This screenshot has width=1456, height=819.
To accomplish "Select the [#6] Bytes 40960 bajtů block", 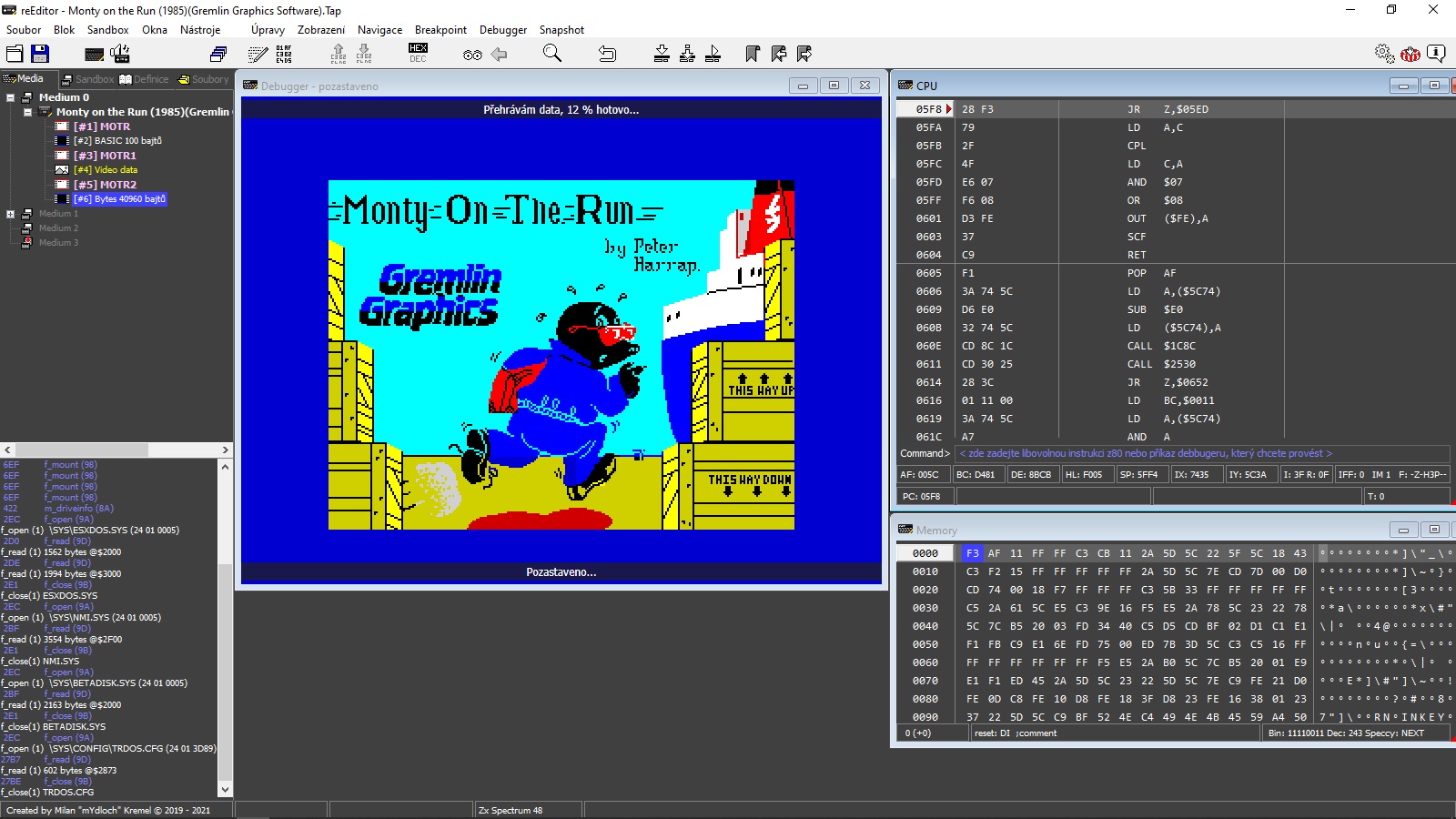I will click(119, 199).
